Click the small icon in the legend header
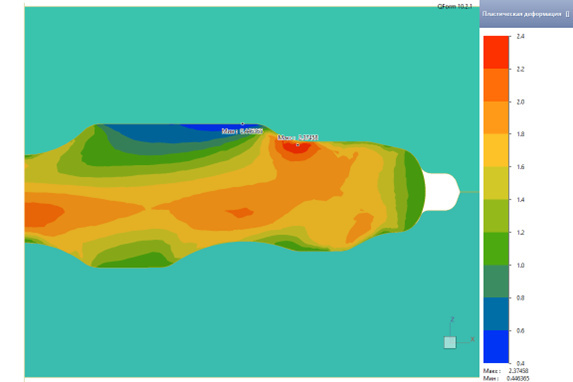 click(567, 14)
